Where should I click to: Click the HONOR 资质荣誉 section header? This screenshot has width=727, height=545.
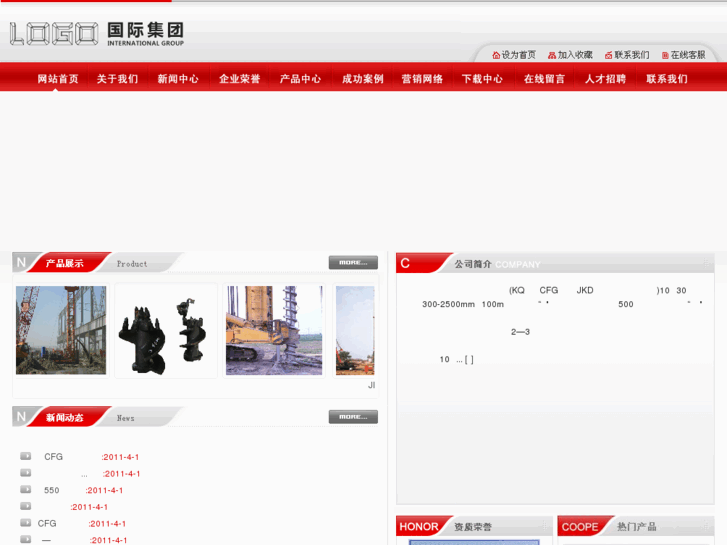[472, 526]
